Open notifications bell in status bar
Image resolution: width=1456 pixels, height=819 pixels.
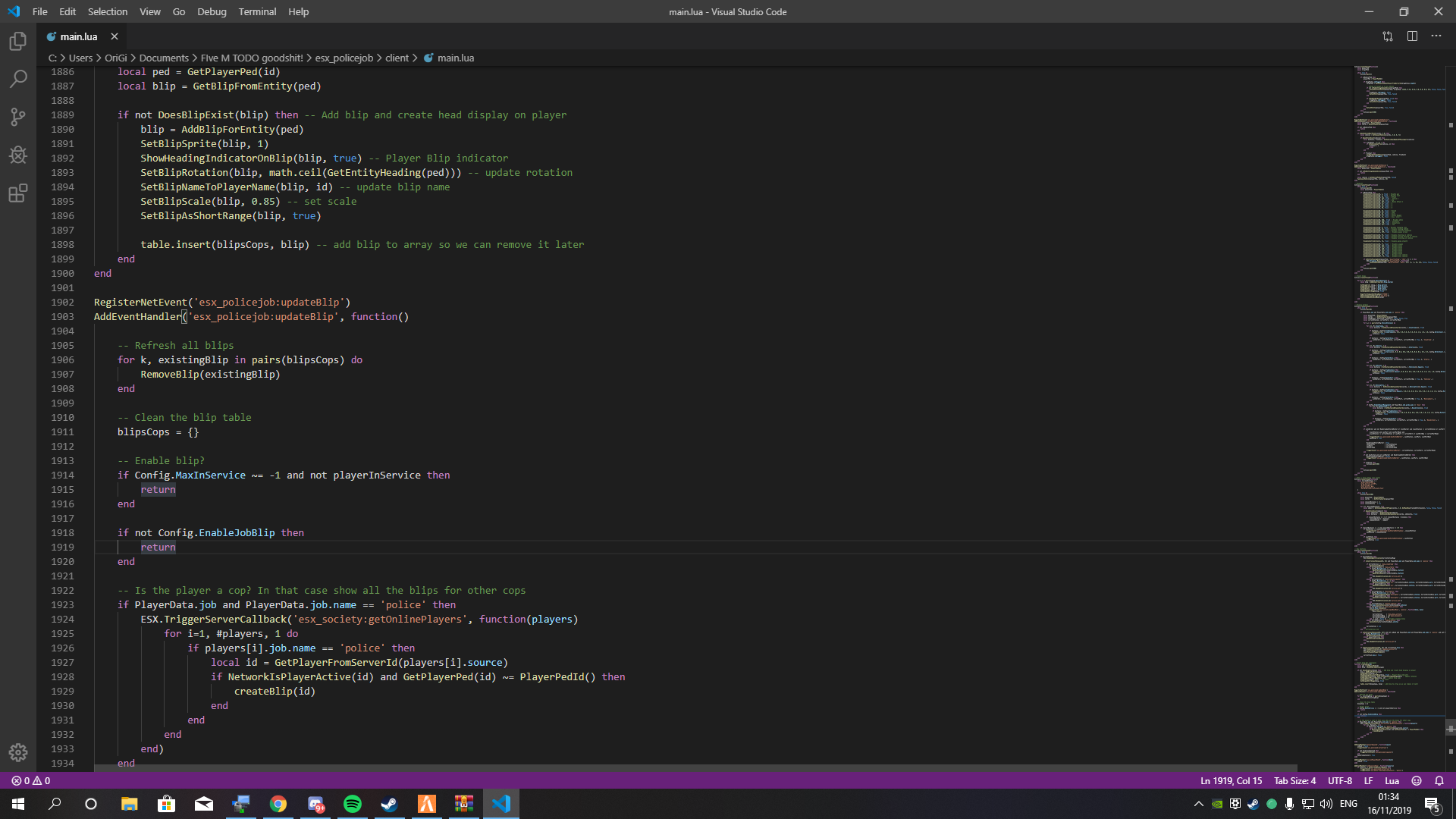(1439, 780)
